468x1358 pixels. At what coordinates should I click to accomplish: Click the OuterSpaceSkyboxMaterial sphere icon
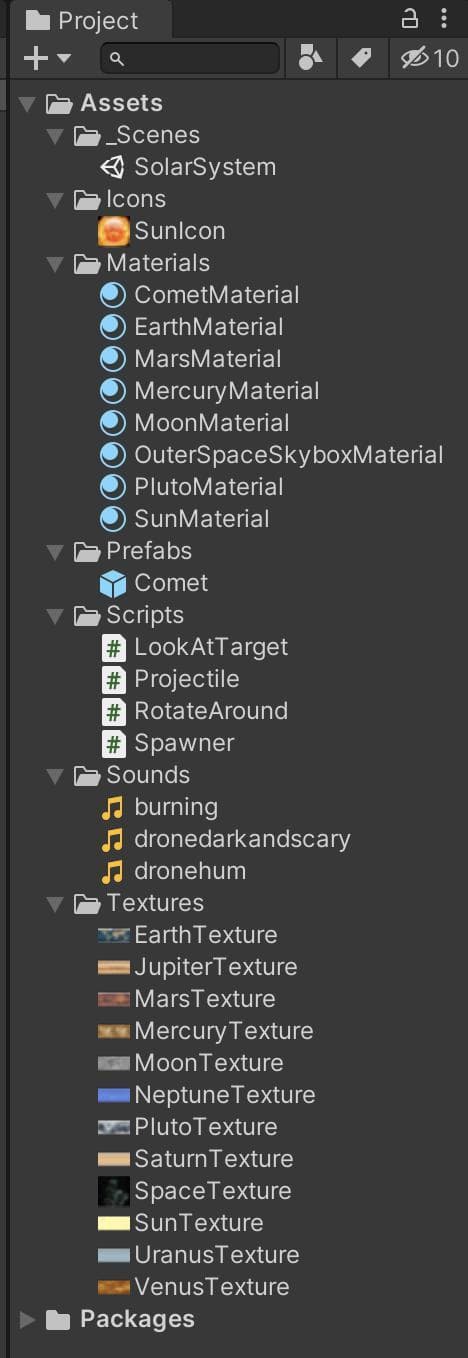113,455
